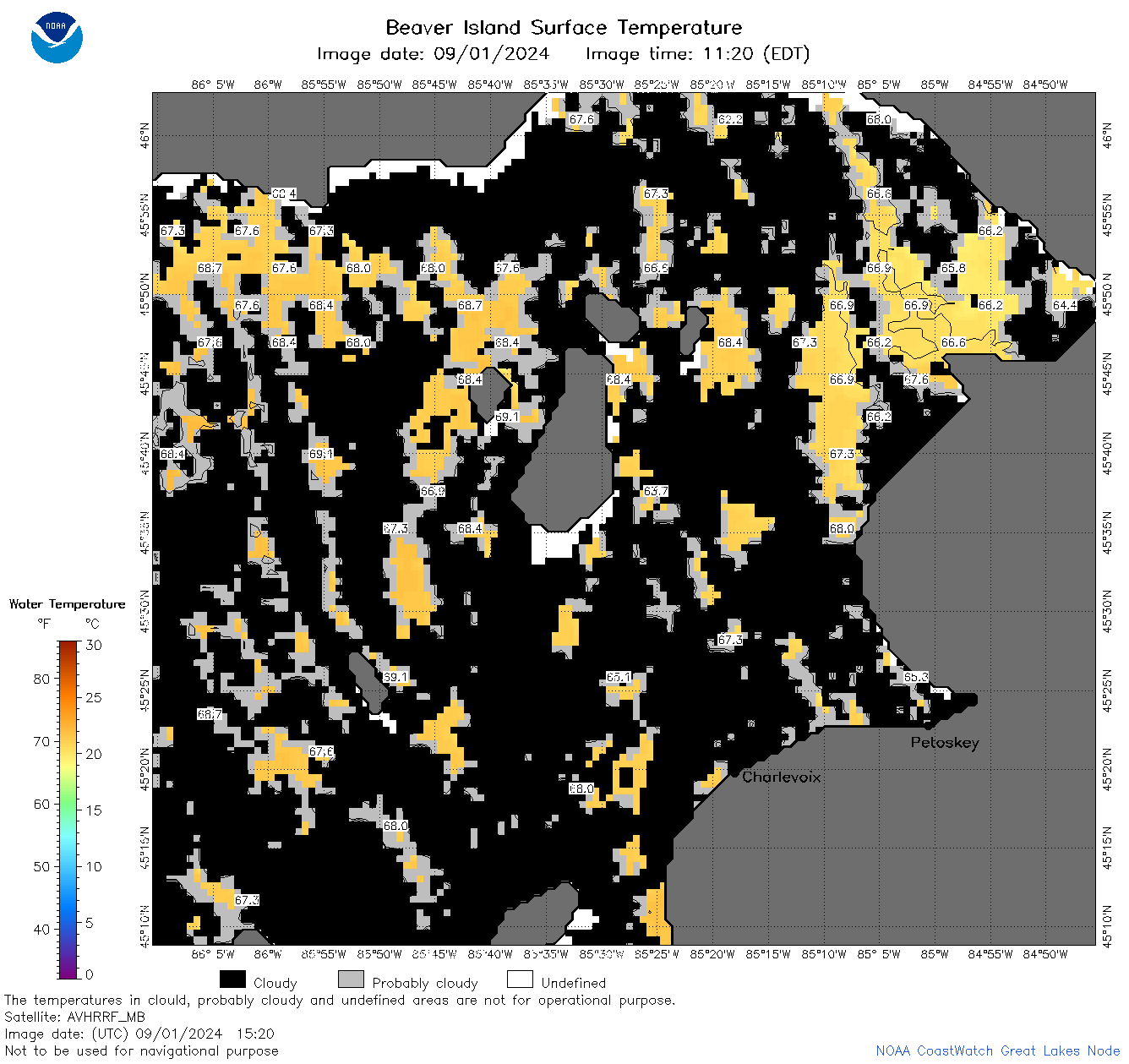Click the Charlevoix city label
The image size is (1129, 1064).
tap(781, 777)
